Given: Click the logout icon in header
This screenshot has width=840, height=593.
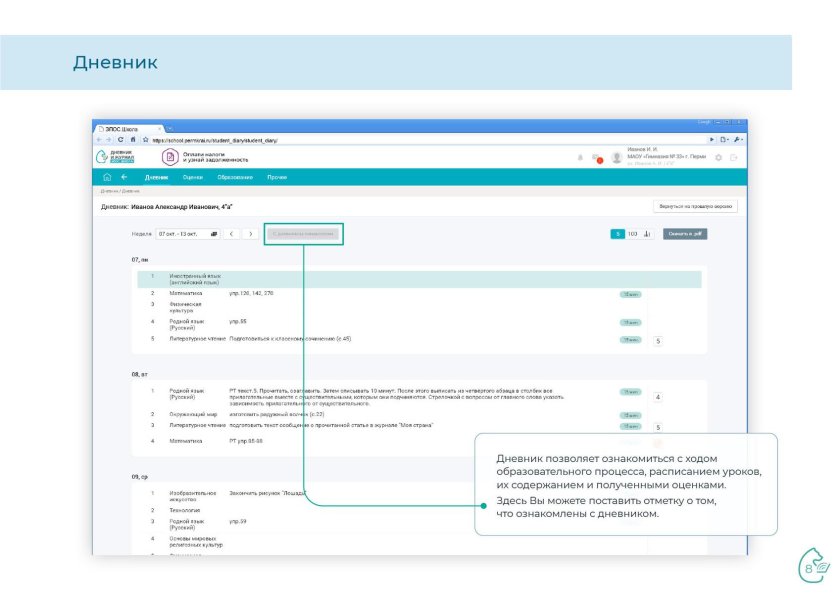Looking at the screenshot, I should pos(733,158).
